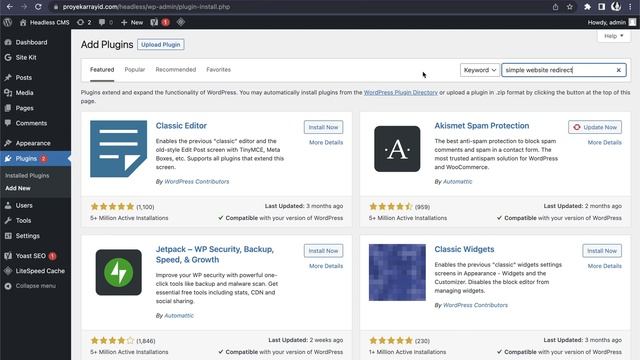Click the Users icon in the sidebar
The height and width of the screenshot is (360, 640).
click(x=8, y=205)
